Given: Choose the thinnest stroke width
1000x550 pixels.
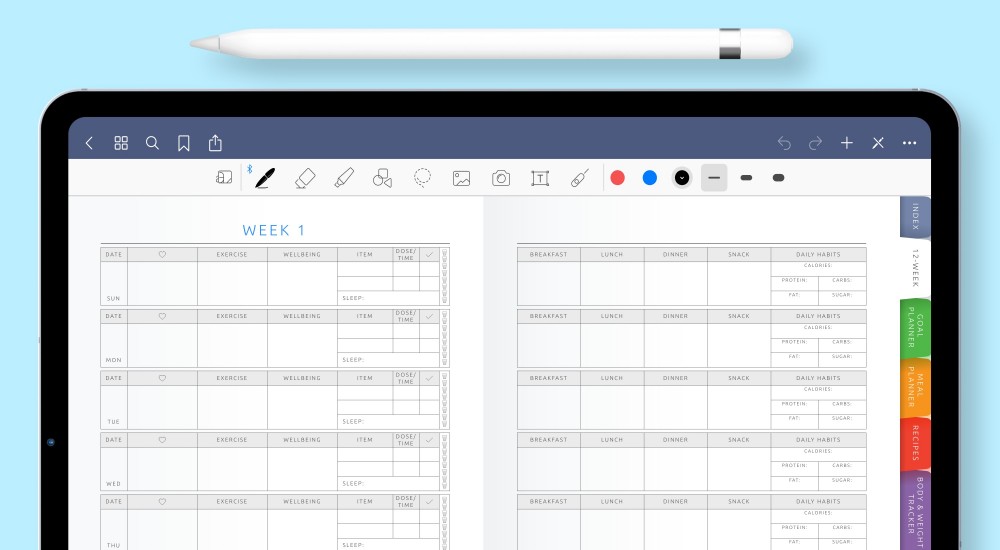Looking at the screenshot, I should coord(714,178).
